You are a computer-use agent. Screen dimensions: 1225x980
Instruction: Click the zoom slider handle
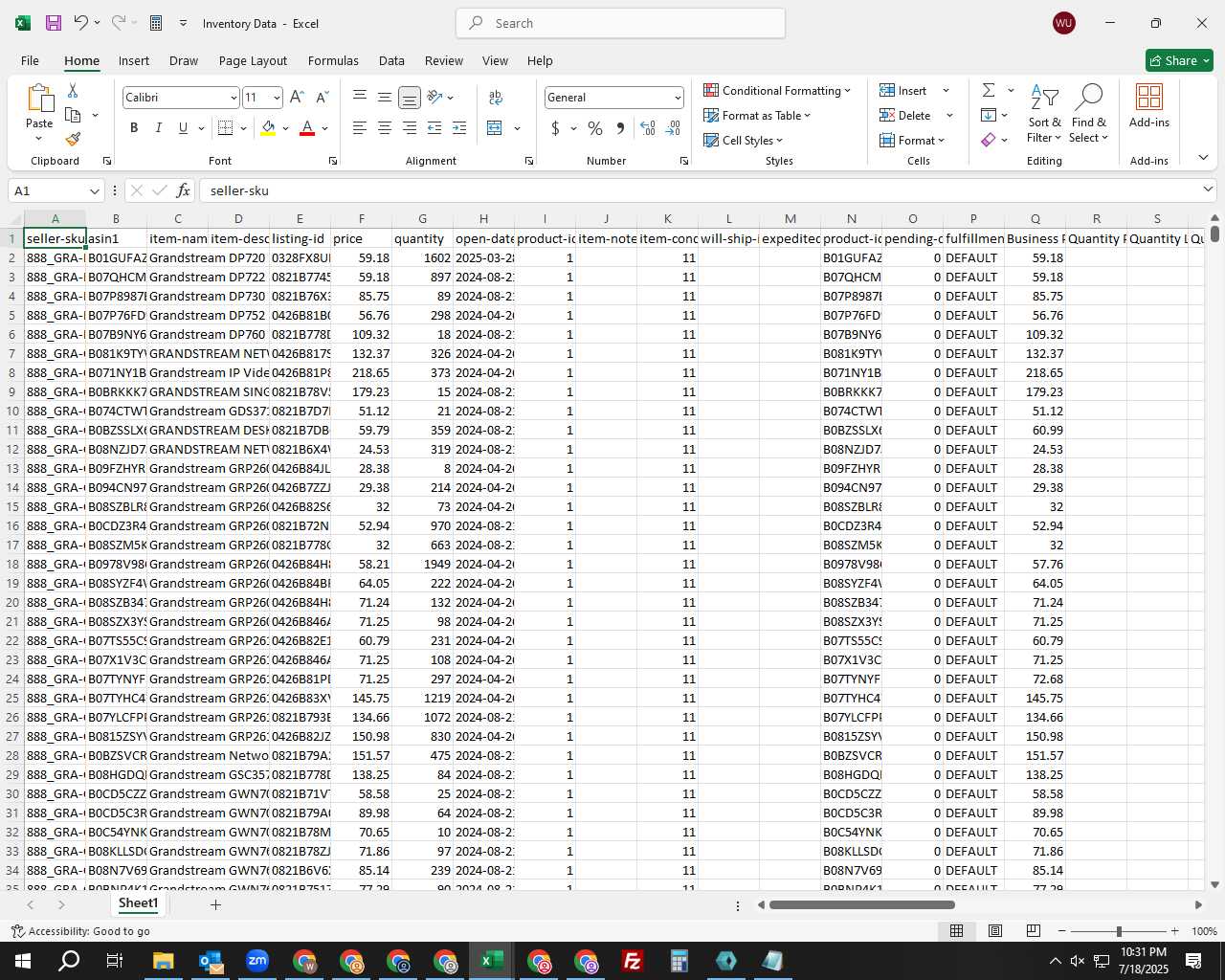tap(1119, 931)
